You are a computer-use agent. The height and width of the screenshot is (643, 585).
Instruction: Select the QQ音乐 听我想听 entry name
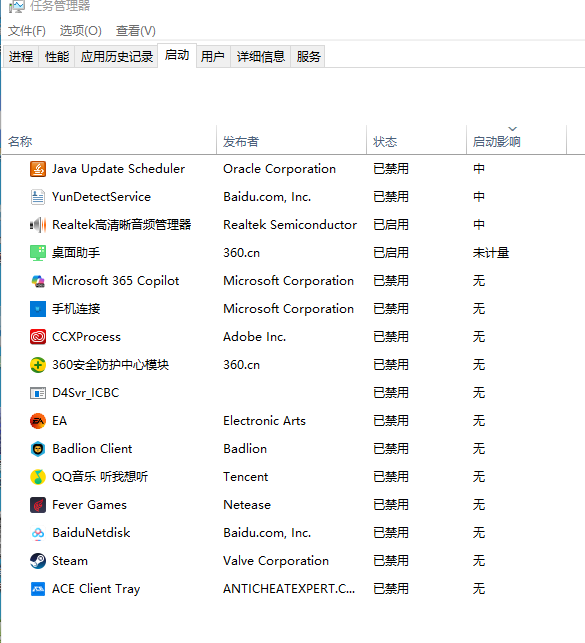click(x=100, y=477)
